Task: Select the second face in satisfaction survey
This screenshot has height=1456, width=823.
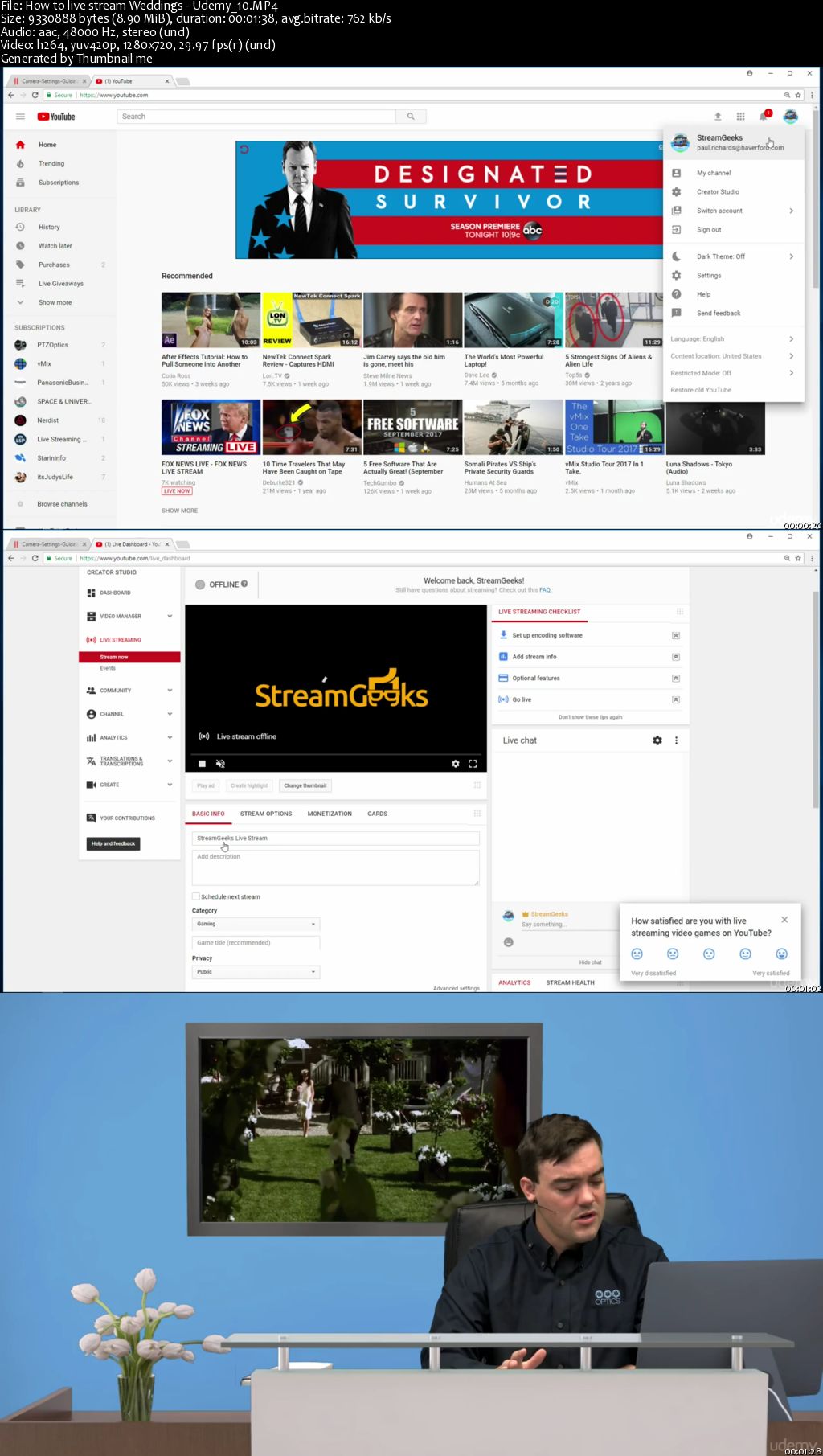Action: (673, 954)
